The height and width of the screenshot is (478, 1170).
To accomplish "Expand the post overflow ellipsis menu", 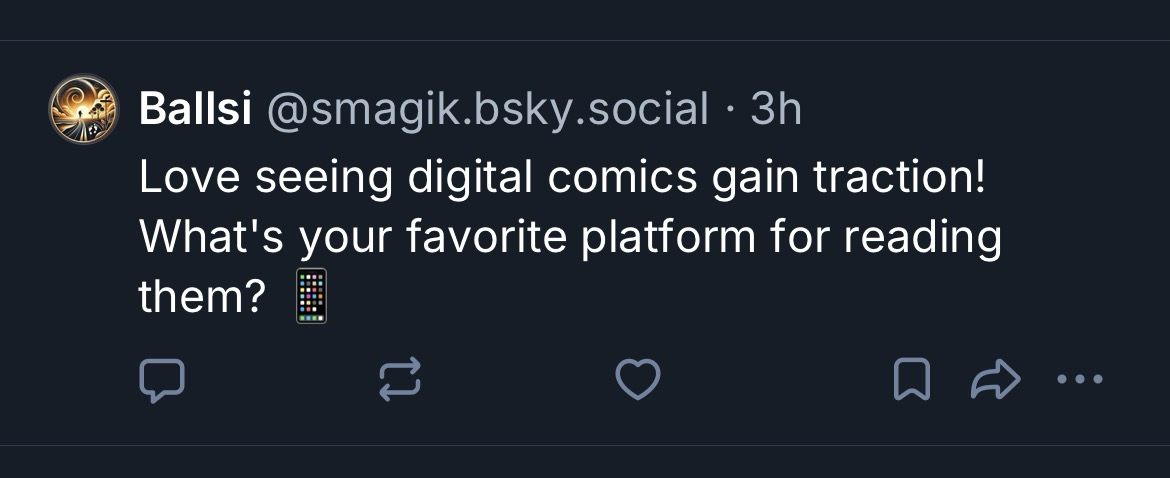I will click(x=1080, y=380).
